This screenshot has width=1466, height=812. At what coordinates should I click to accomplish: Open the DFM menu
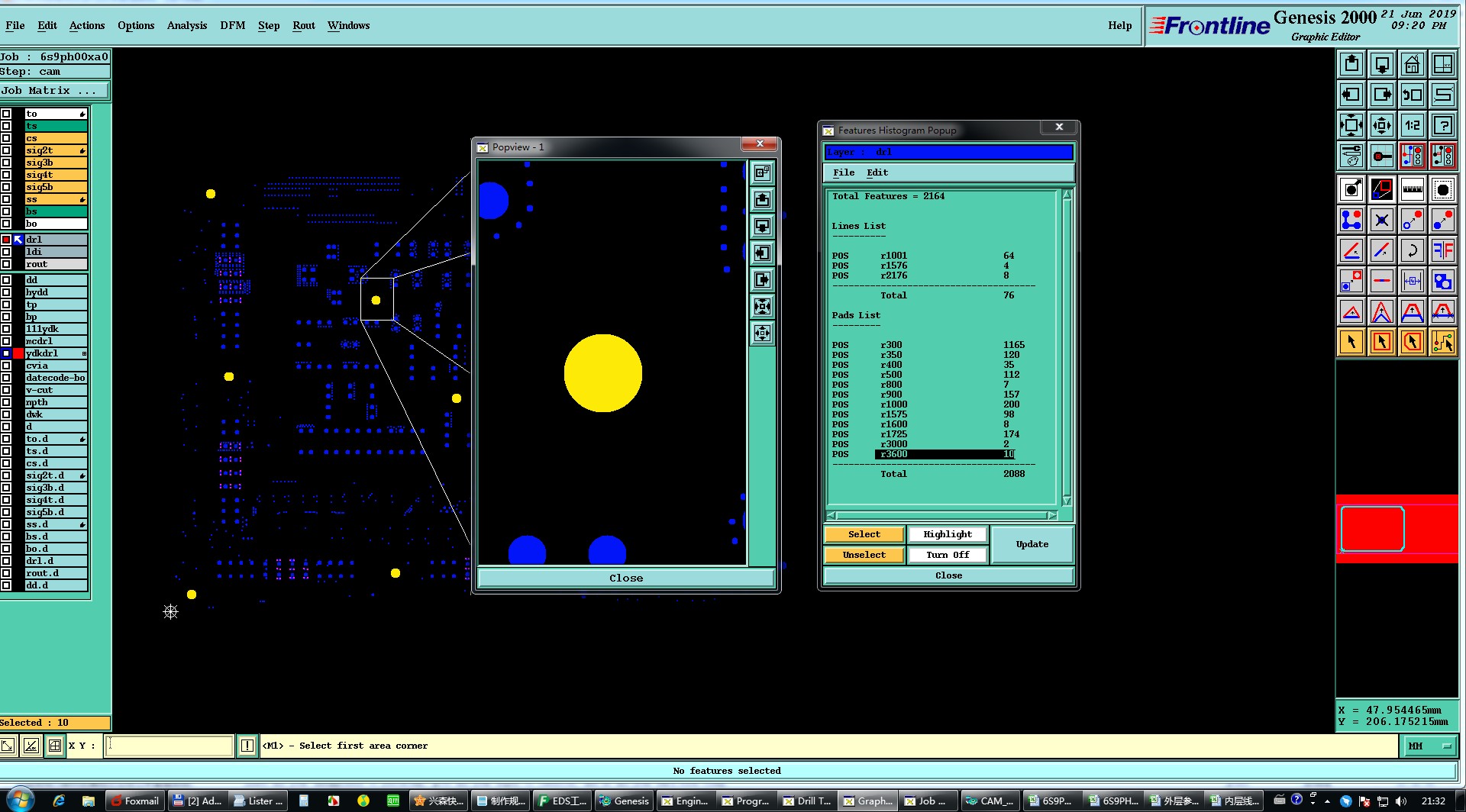(x=233, y=25)
